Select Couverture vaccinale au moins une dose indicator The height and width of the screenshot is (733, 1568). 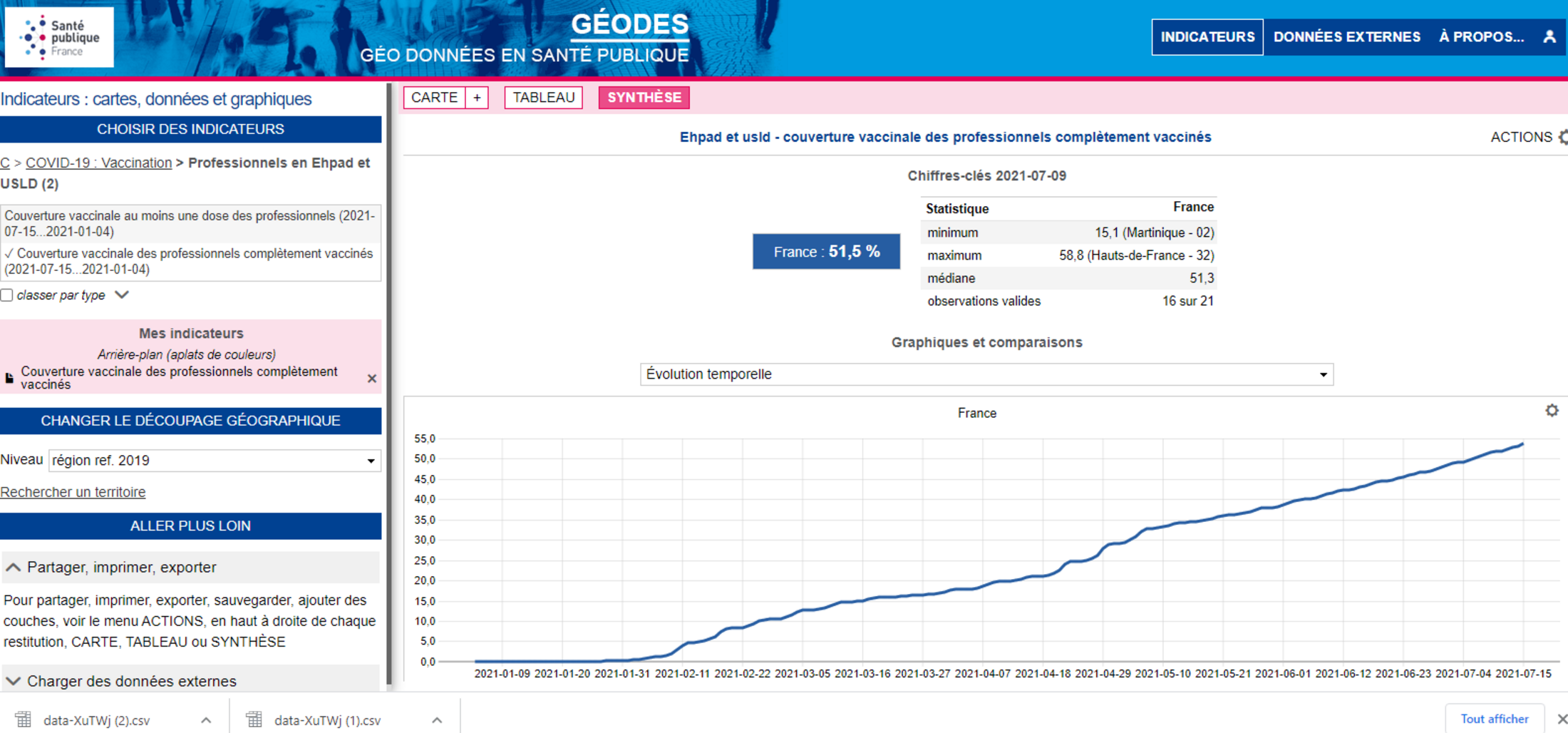190,223
